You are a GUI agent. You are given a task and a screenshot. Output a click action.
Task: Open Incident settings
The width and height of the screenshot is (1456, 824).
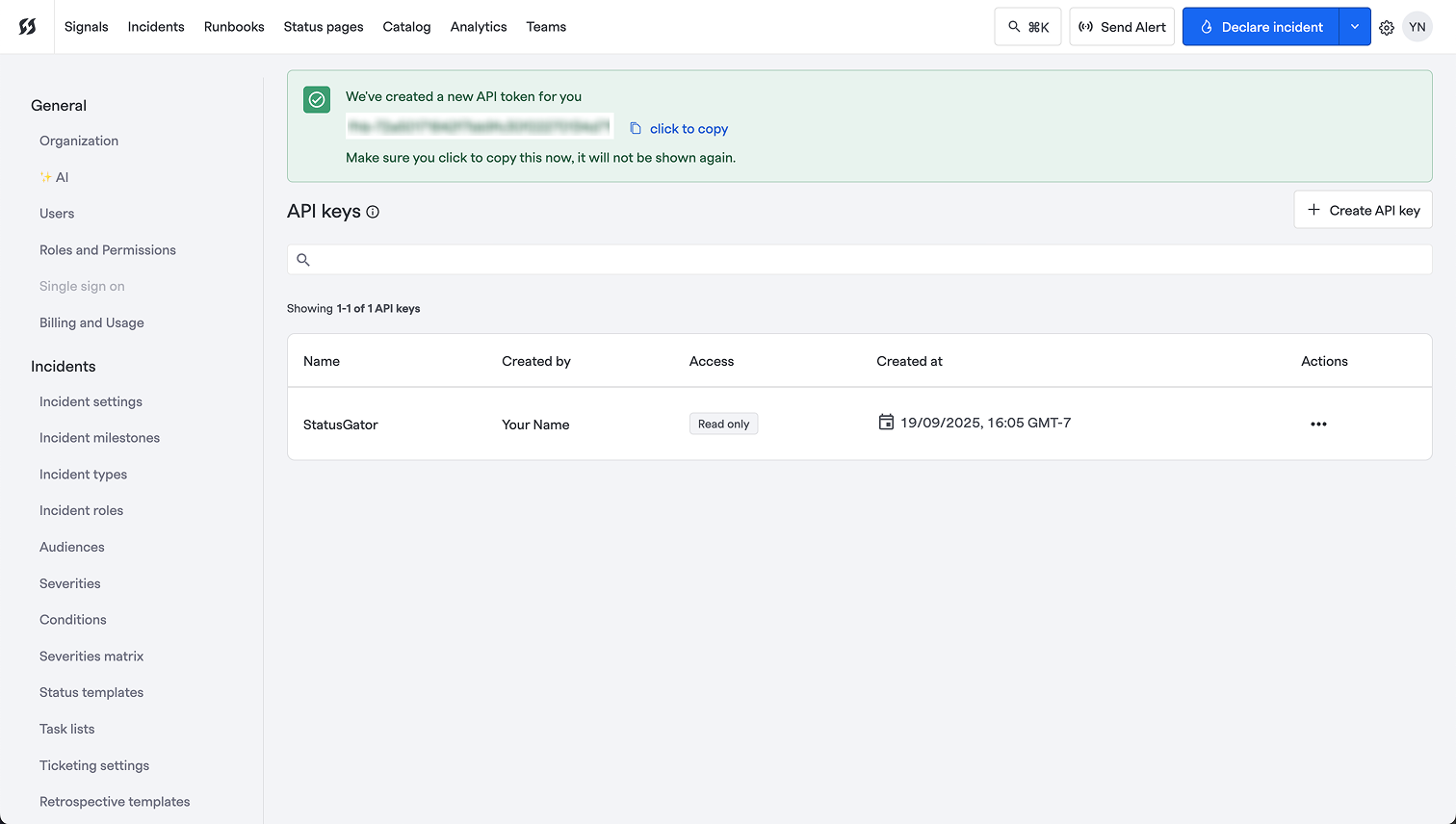click(91, 401)
